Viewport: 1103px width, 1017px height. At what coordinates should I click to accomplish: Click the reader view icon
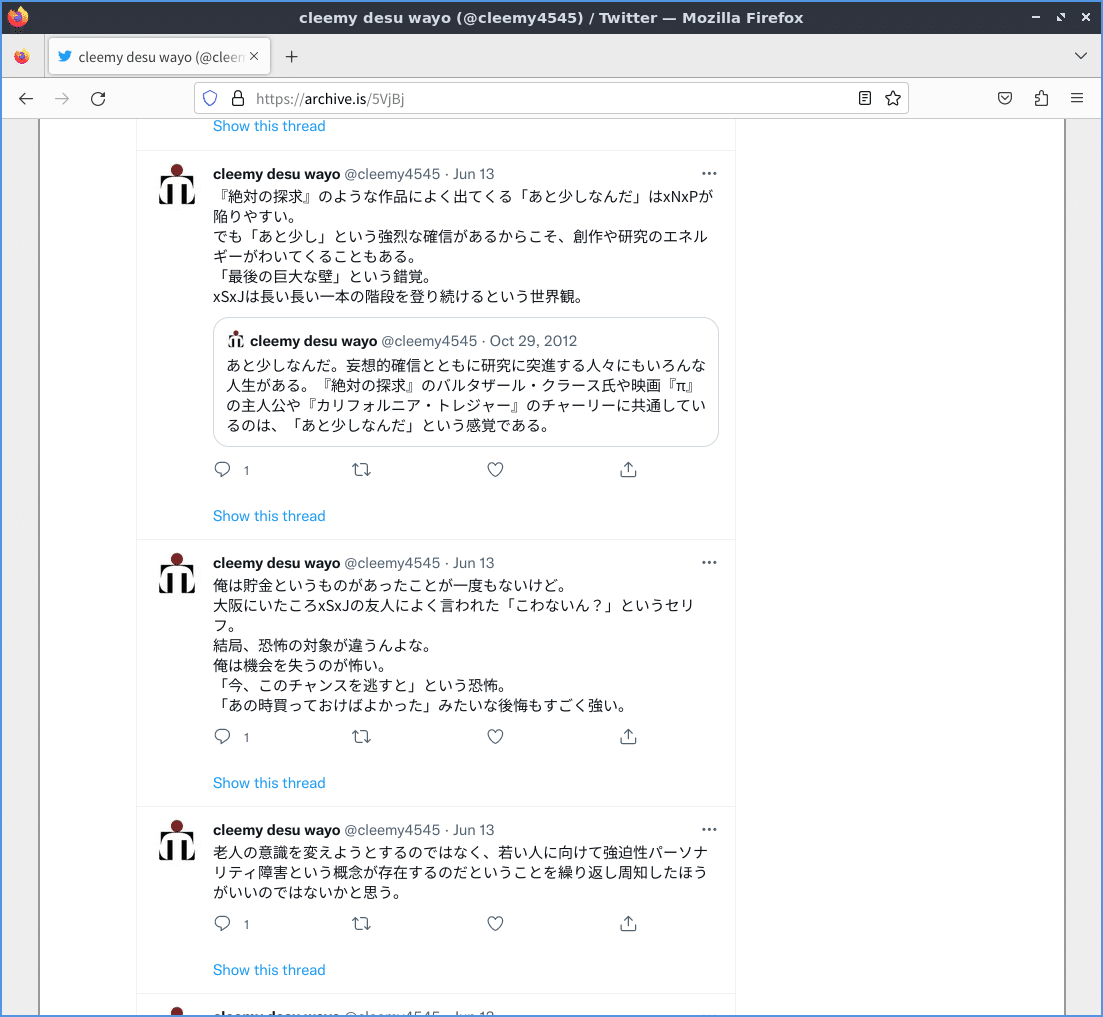[x=863, y=98]
